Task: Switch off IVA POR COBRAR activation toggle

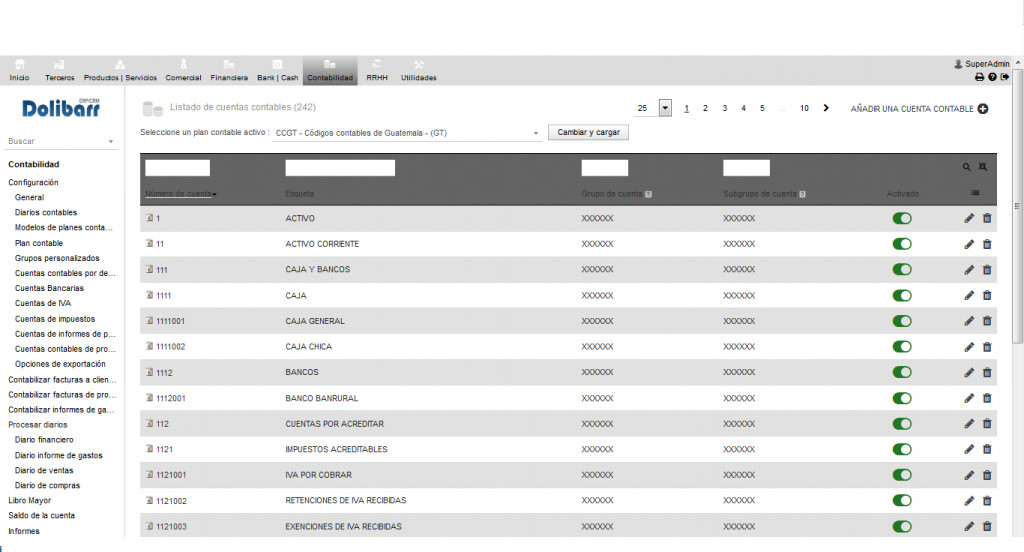Action: (x=902, y=475)
